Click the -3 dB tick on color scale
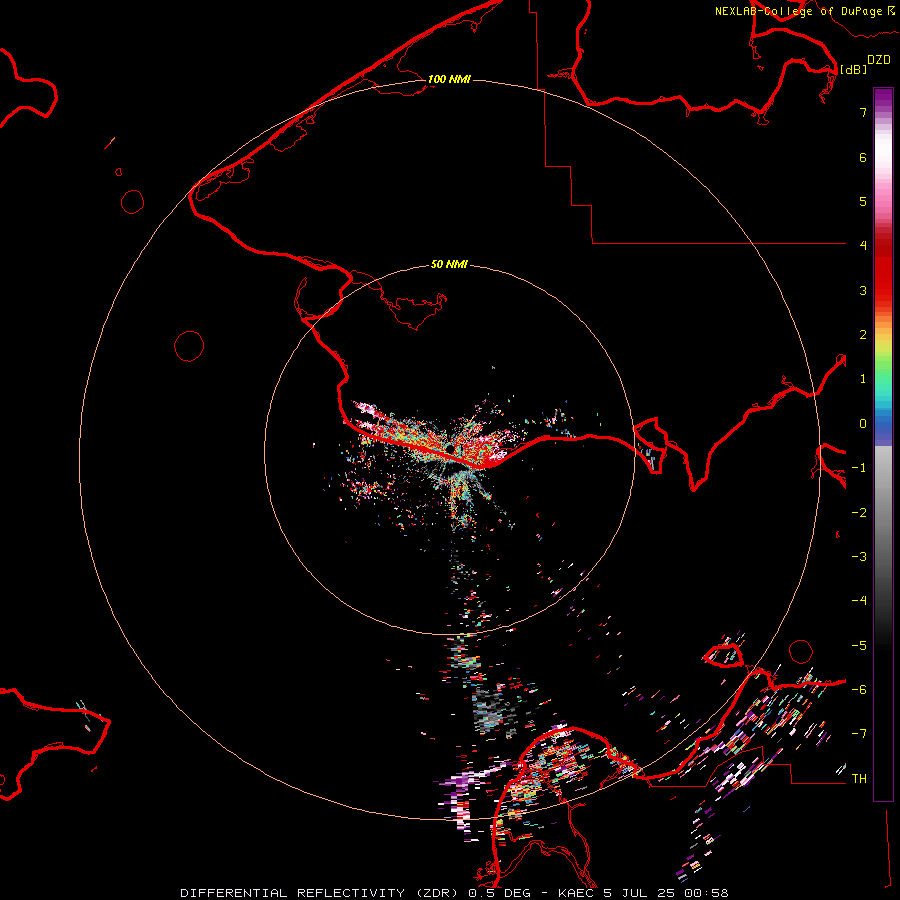900x900 pixels. 859,556
